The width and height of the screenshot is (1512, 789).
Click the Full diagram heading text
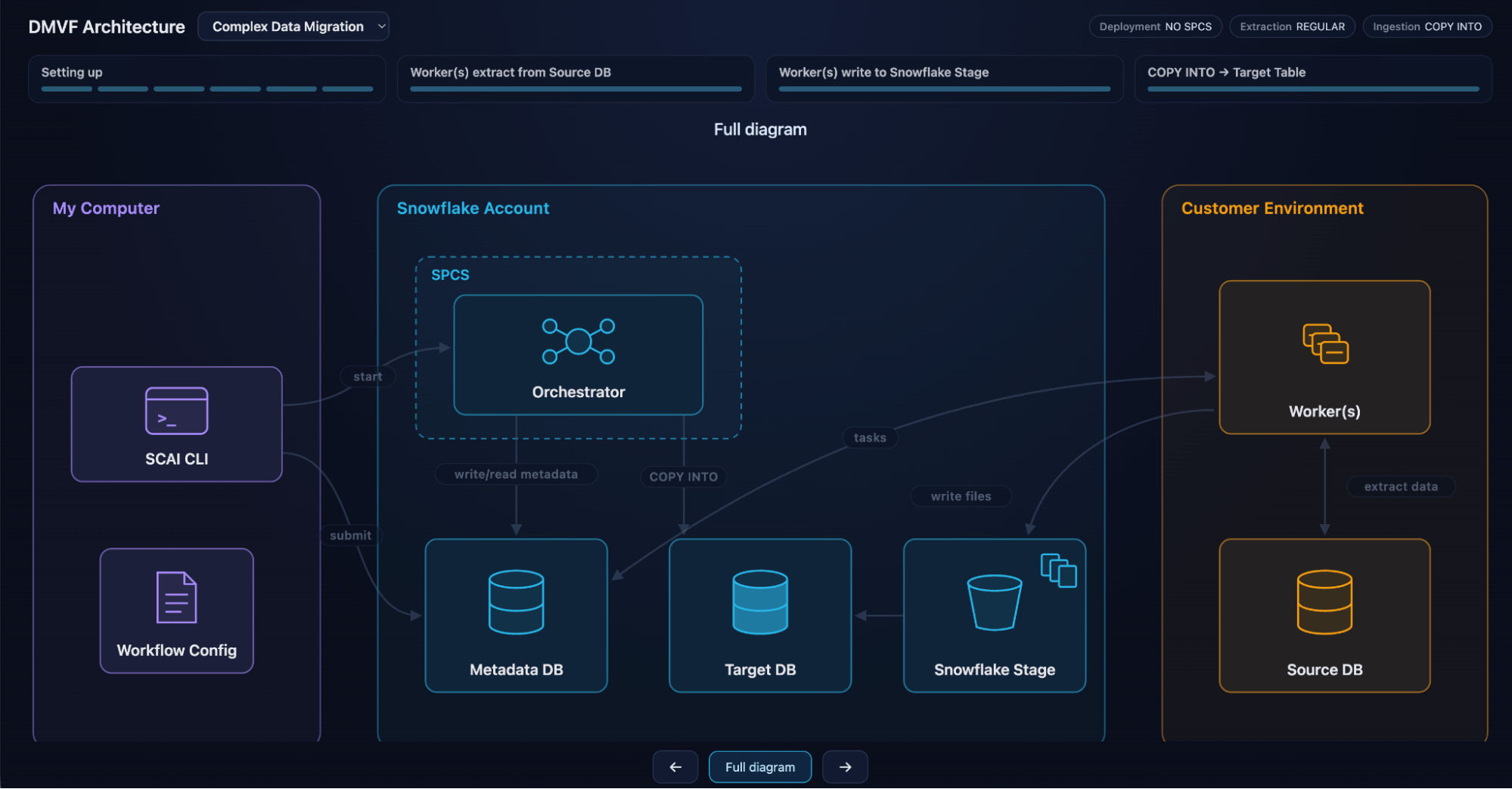click(760, 129)
